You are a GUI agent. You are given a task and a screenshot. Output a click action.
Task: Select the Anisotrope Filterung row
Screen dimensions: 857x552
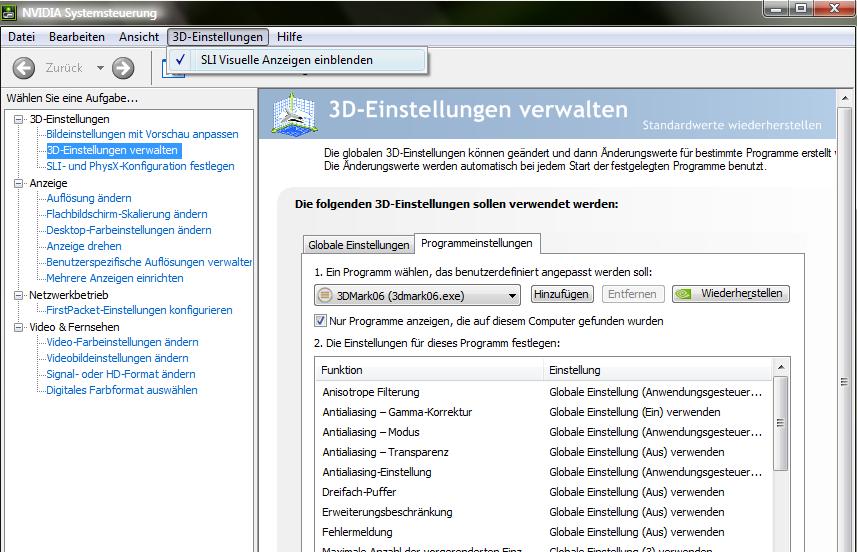pos(544,392)
